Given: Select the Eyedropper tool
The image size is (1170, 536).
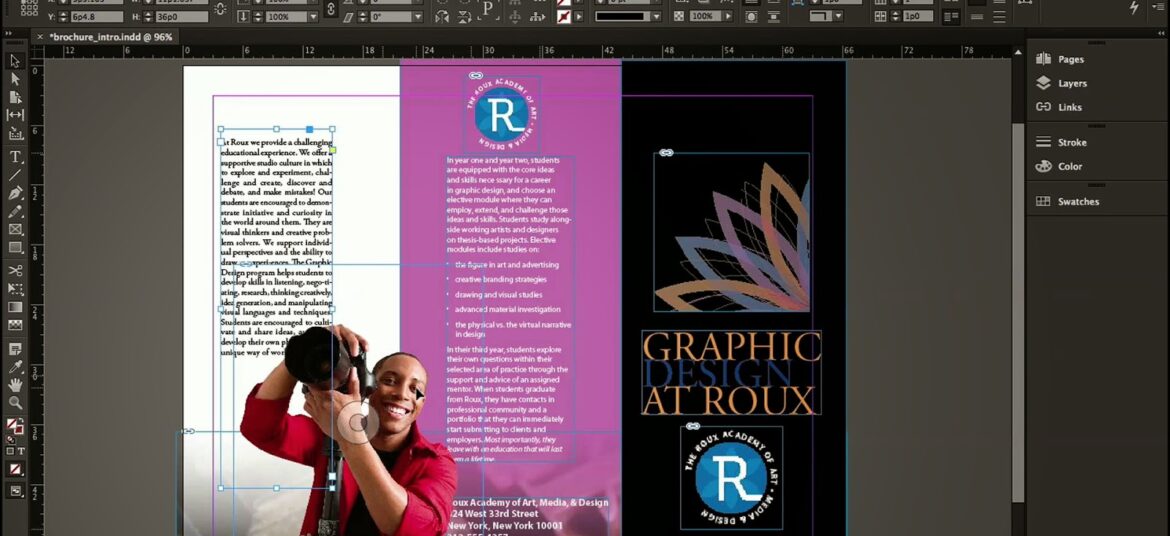Looking at the screenshot, I should pos(15,367).
